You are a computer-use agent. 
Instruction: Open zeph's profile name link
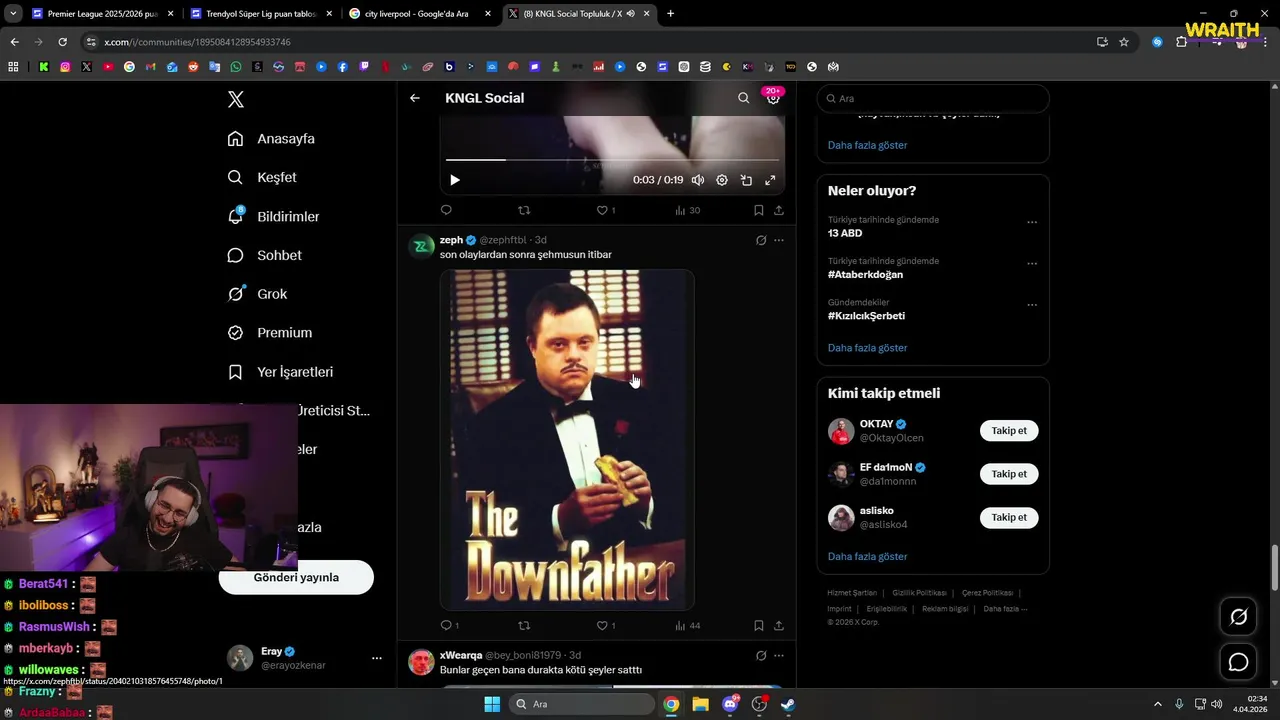pyautogui.click(x=451, y=240)
